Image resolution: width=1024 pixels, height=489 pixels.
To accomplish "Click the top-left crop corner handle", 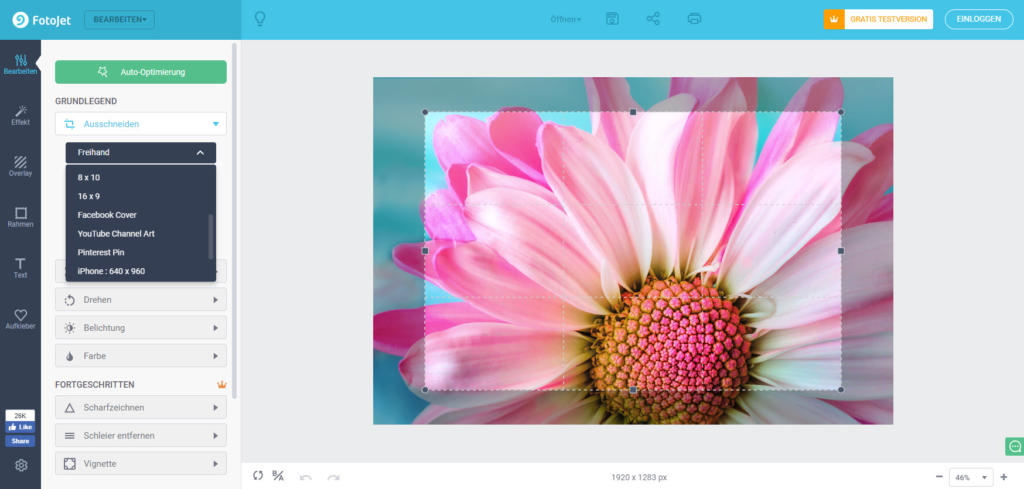I will point(425,112).
